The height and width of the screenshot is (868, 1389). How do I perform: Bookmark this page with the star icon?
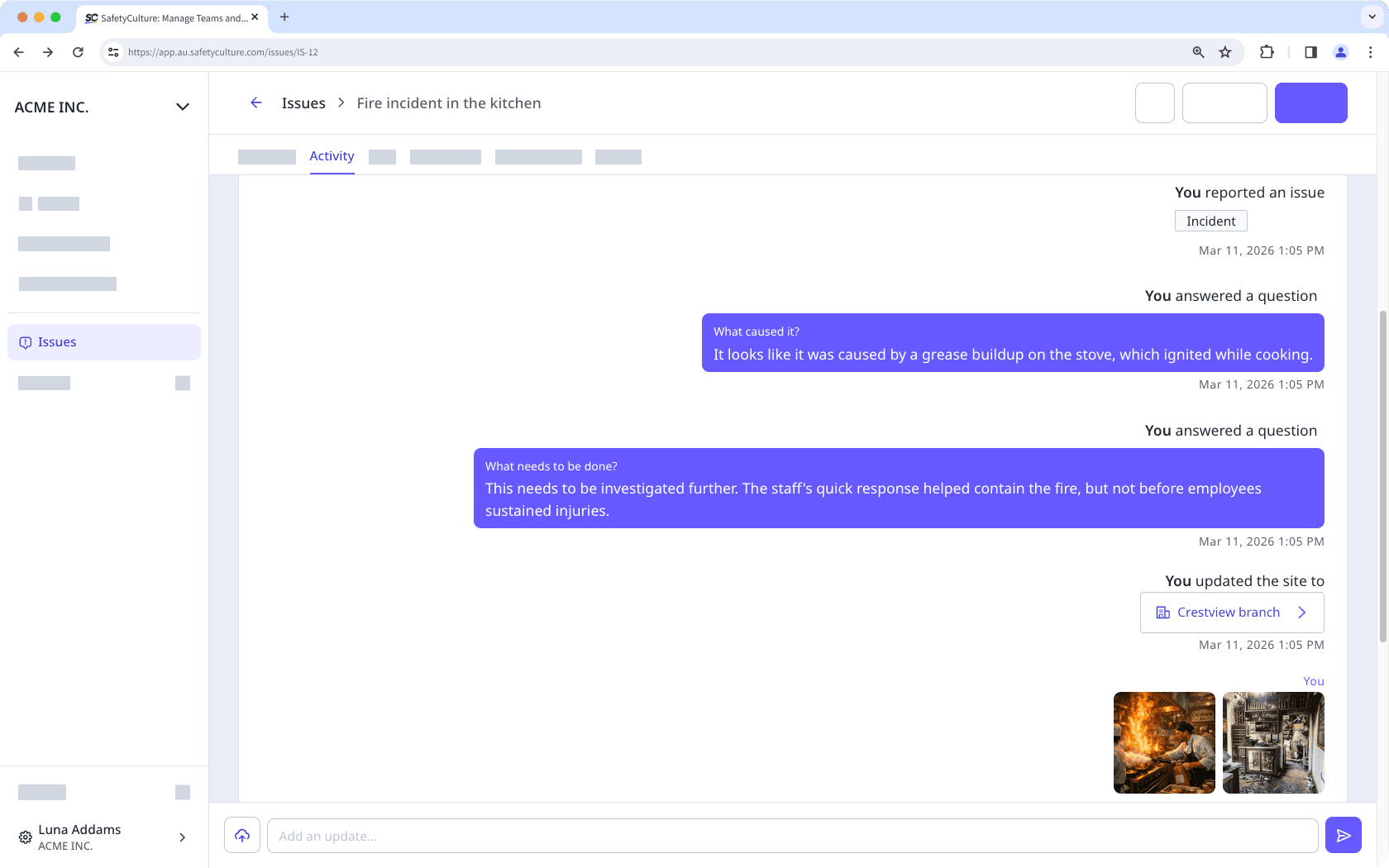(1225, 52)
